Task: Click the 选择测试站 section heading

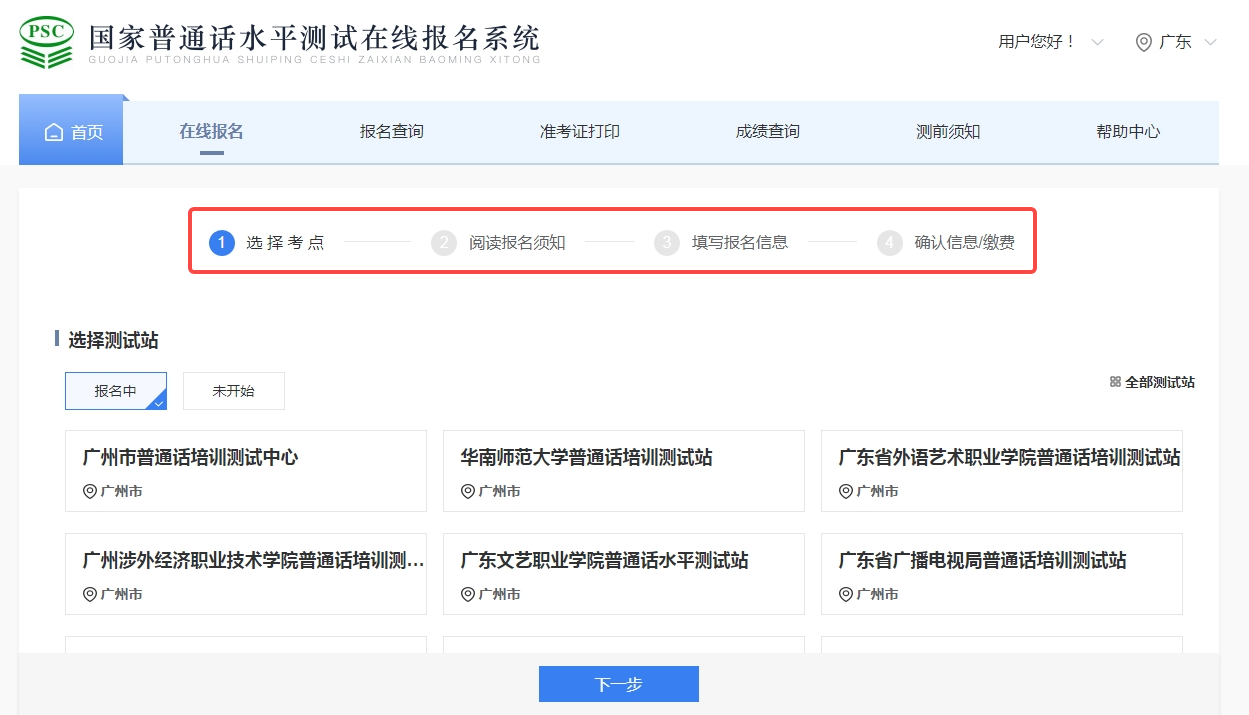Action: [113, 340]
